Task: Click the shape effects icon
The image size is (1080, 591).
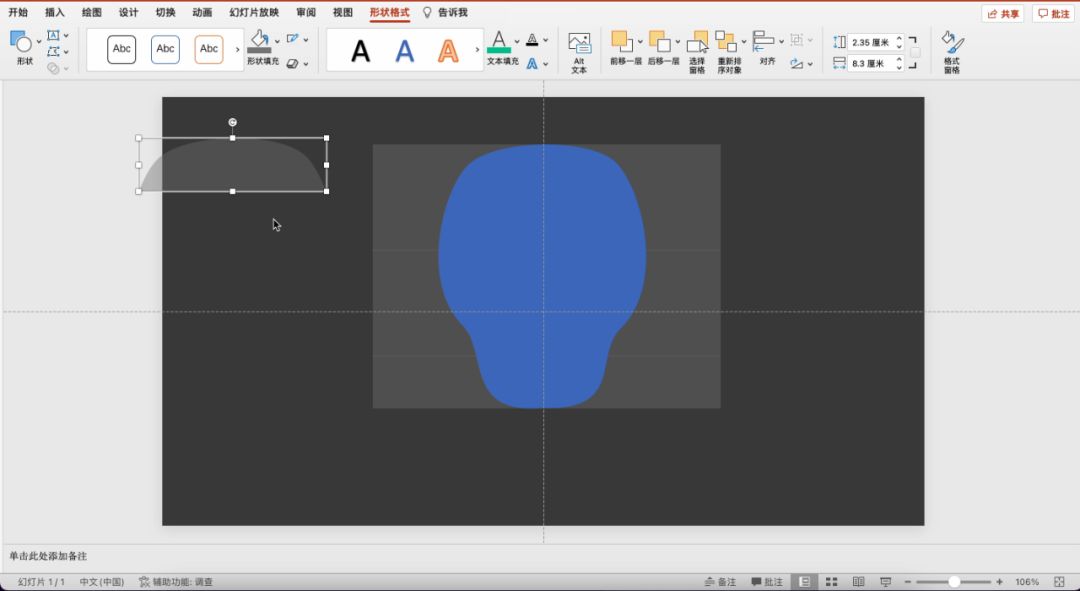Action: click(293, 63)
